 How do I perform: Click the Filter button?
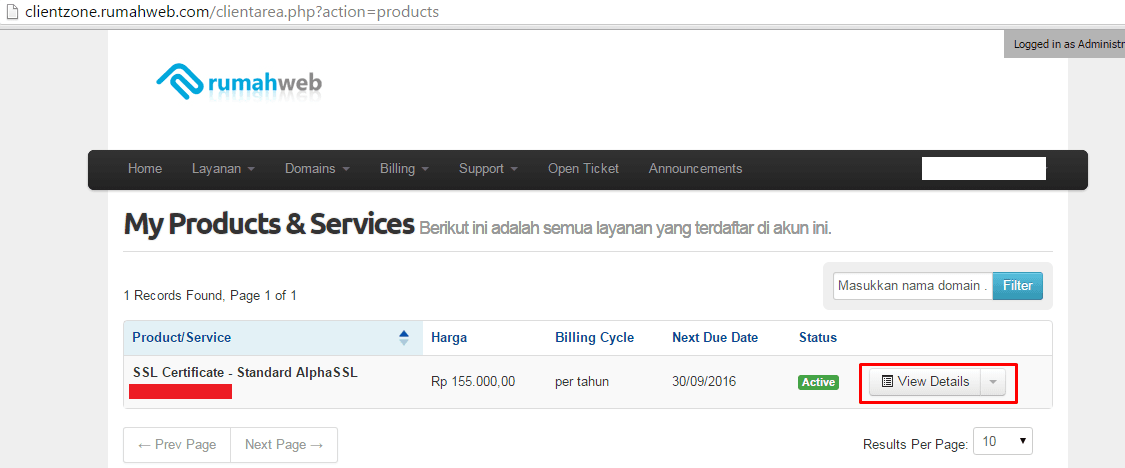1017,286
